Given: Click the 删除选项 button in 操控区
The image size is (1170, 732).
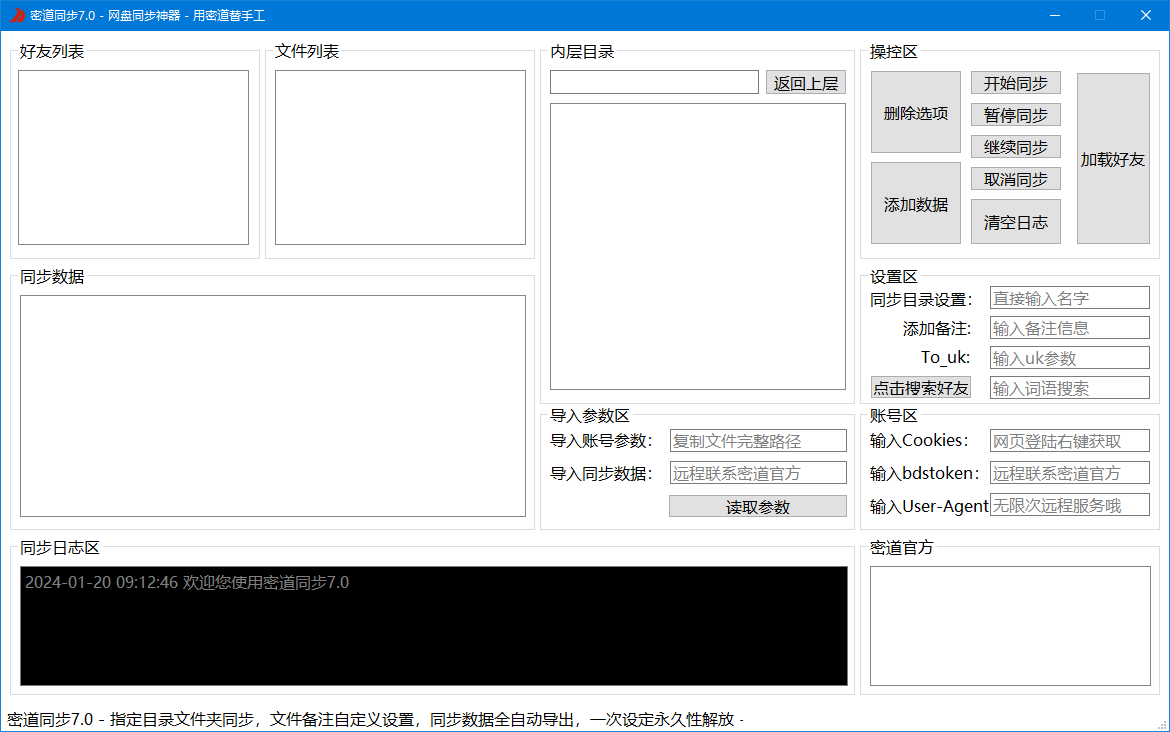Looking at the screenshot, I should [915, 113].
